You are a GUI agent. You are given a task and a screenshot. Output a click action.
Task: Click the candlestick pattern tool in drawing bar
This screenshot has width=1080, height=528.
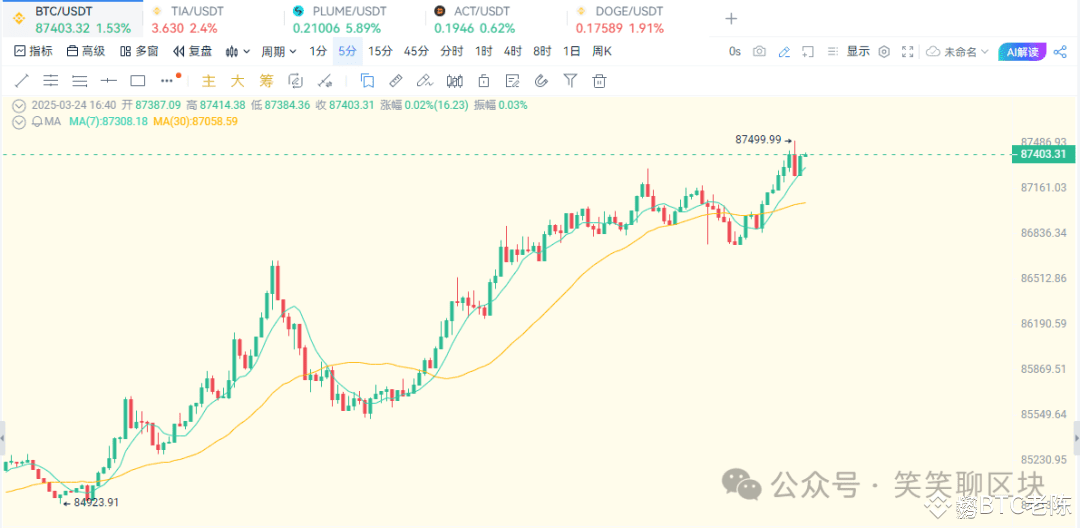point(454,81)
